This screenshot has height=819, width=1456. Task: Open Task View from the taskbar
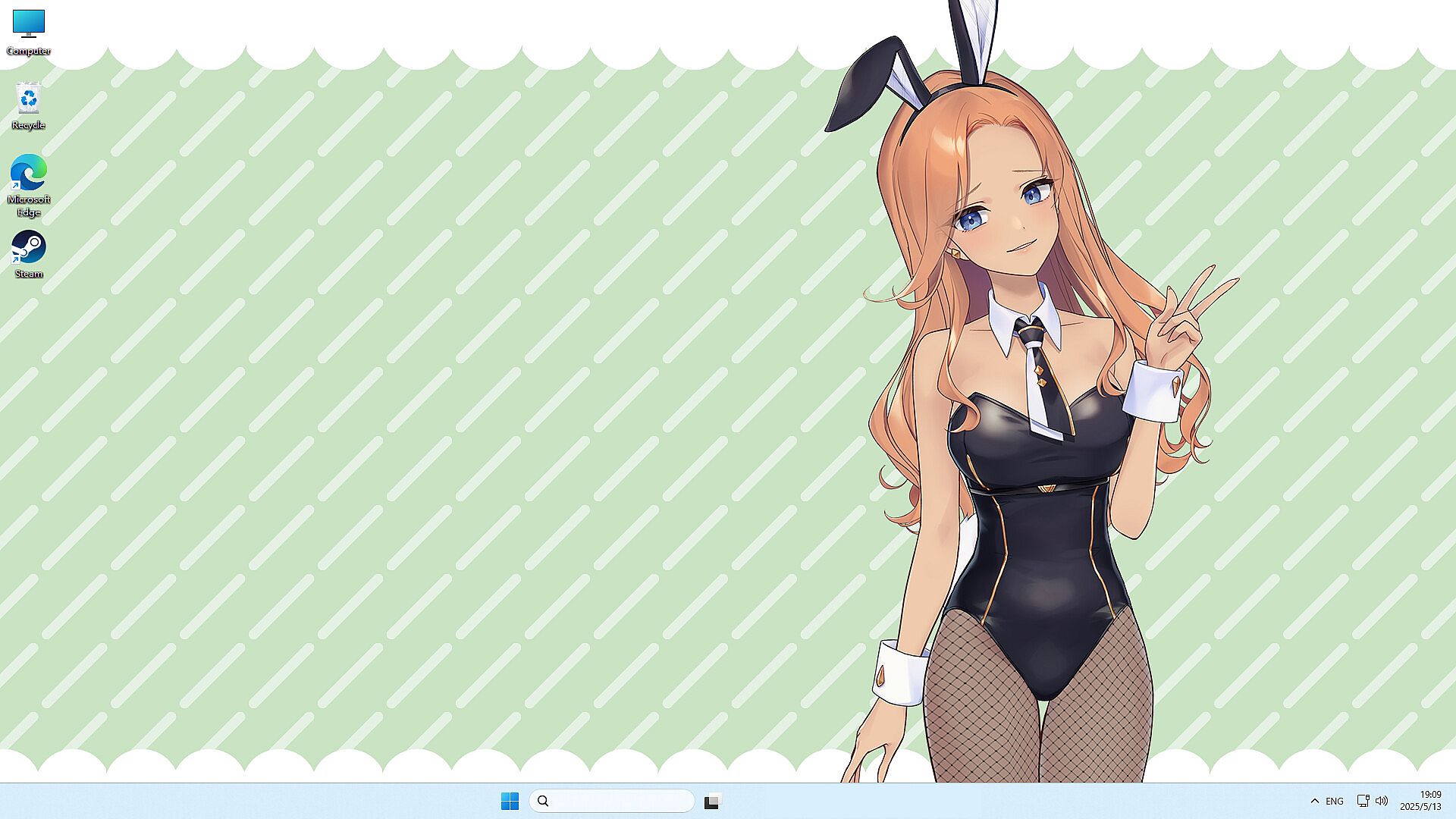point(712,801)
